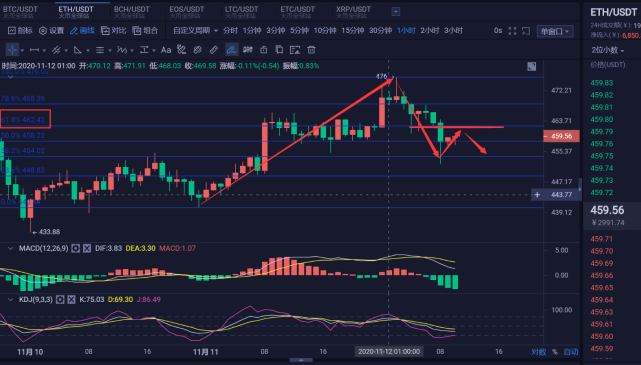This screenshot has height=365, width=641.
Task: Select the 15分钟 interval
Action: (x=352, y=31)
